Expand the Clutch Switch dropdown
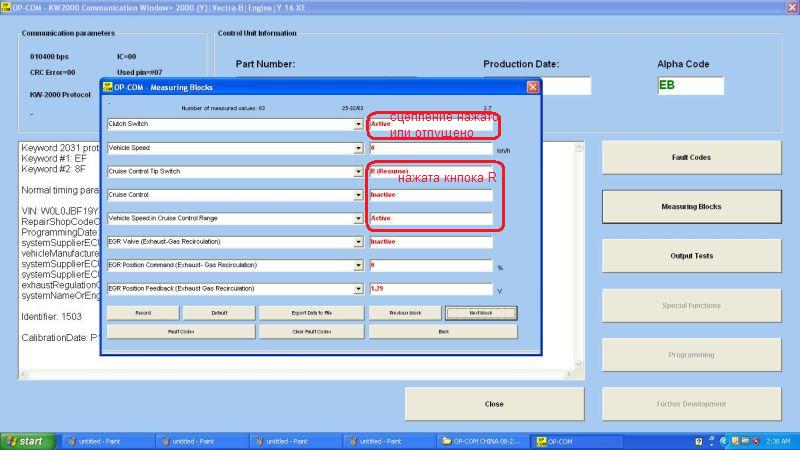The image size is (800, 450). point(358,124)
